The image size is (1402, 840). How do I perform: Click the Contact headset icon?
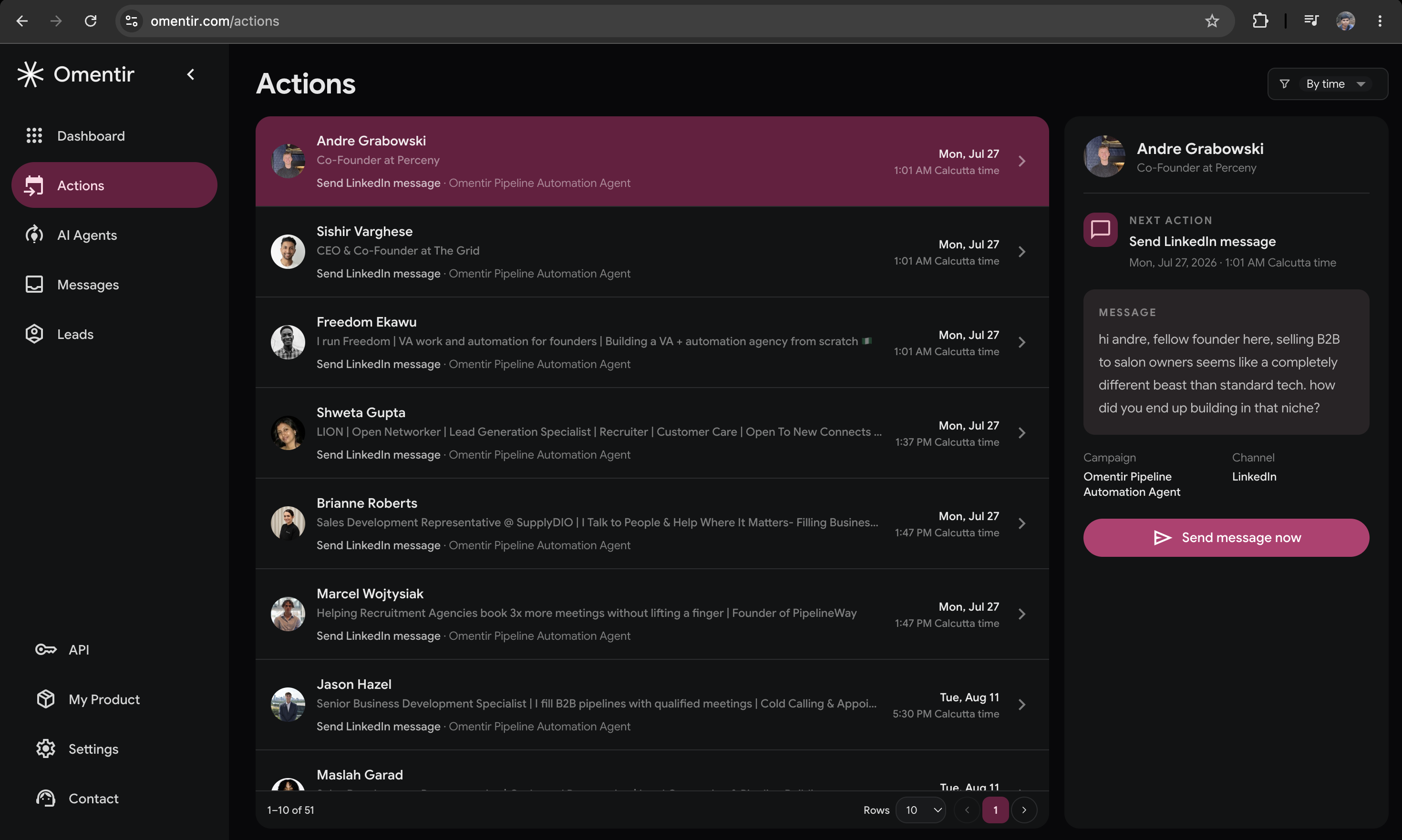click(46, 798)
